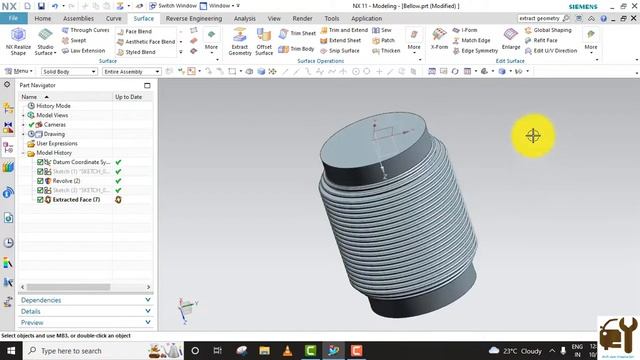Click Switch Window button
Screen dimensions: 640x360
tap(172, 6)
